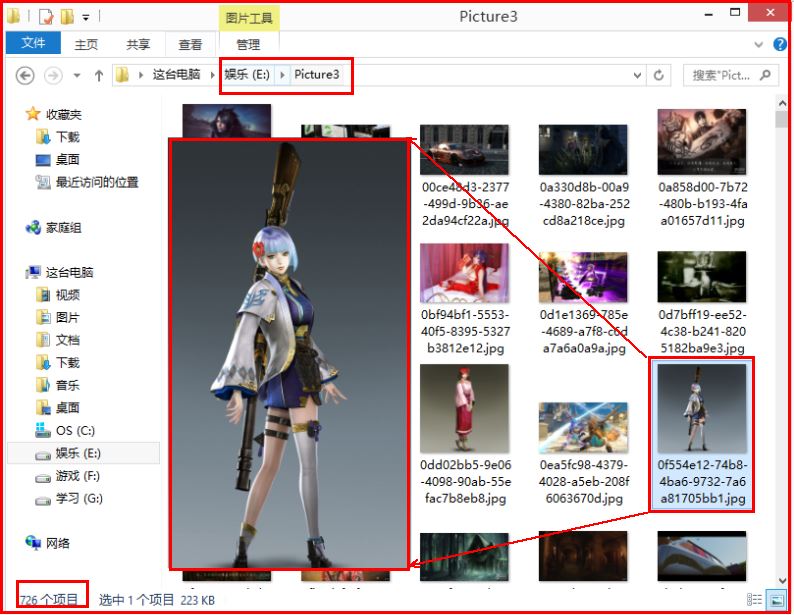The height and width of the screenshot is (615, 794).
Task: Click 娱乐 (E:) in the address bar
Action: 247,75
